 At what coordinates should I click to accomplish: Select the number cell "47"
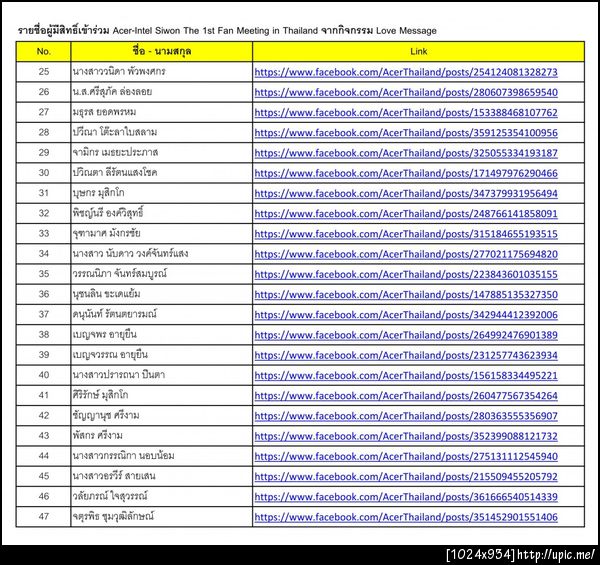(x=44, y=517)
